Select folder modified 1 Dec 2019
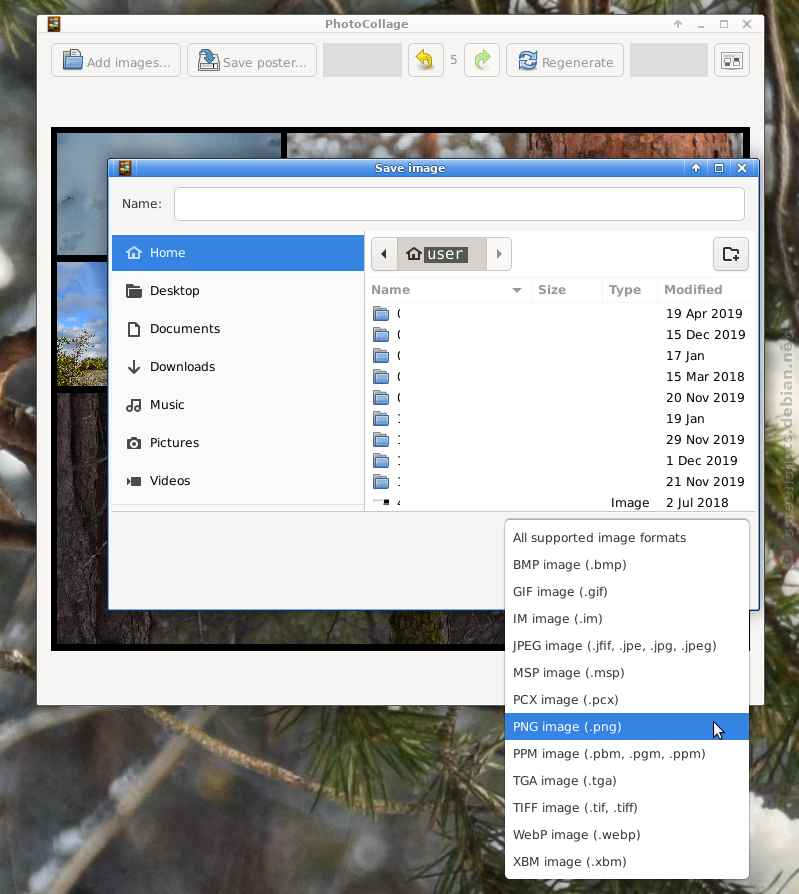This screenshot has height=894, width=799. tap(561, 461)
